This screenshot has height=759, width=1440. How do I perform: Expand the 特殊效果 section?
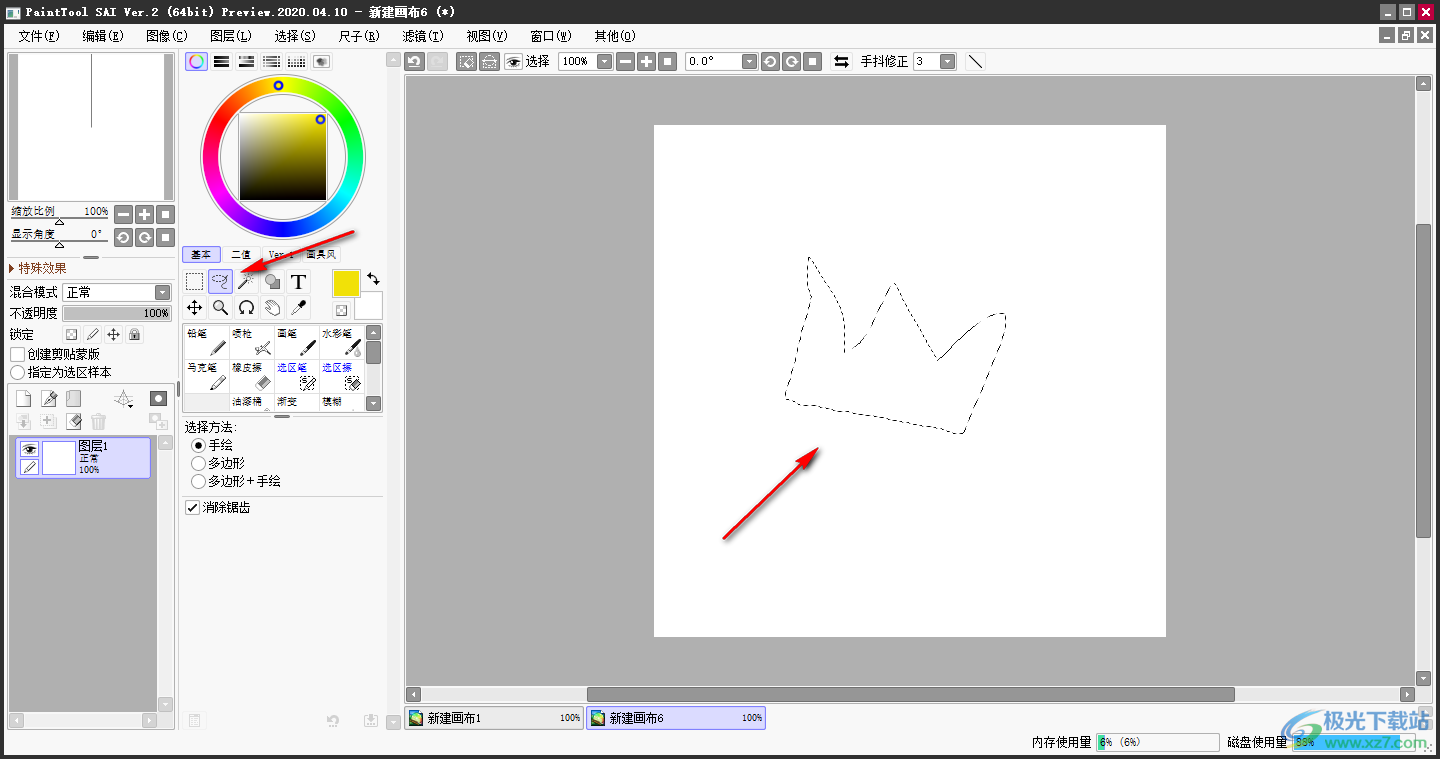coord(38,268)
